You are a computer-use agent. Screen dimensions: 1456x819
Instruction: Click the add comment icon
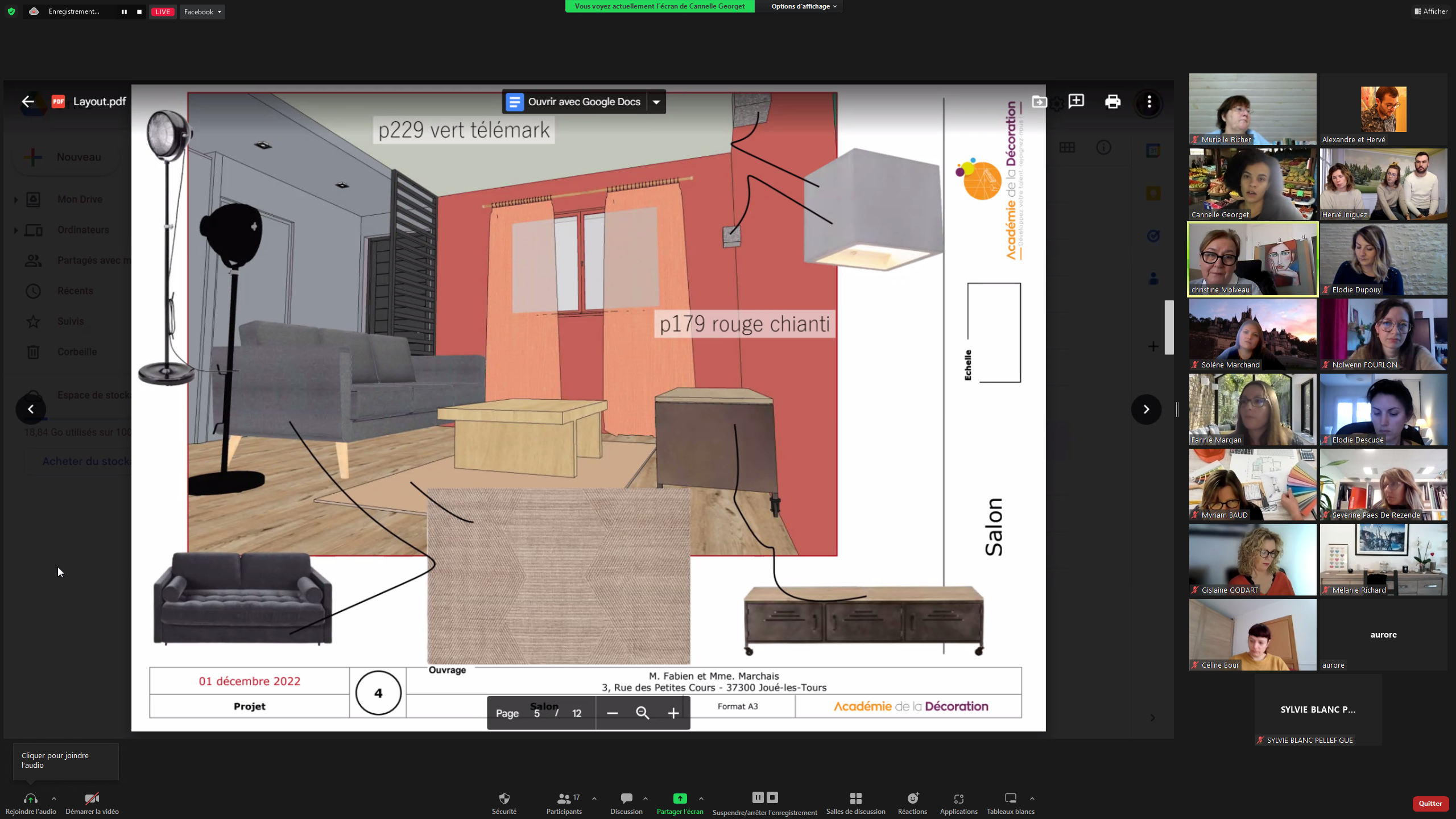point(1076,102)
